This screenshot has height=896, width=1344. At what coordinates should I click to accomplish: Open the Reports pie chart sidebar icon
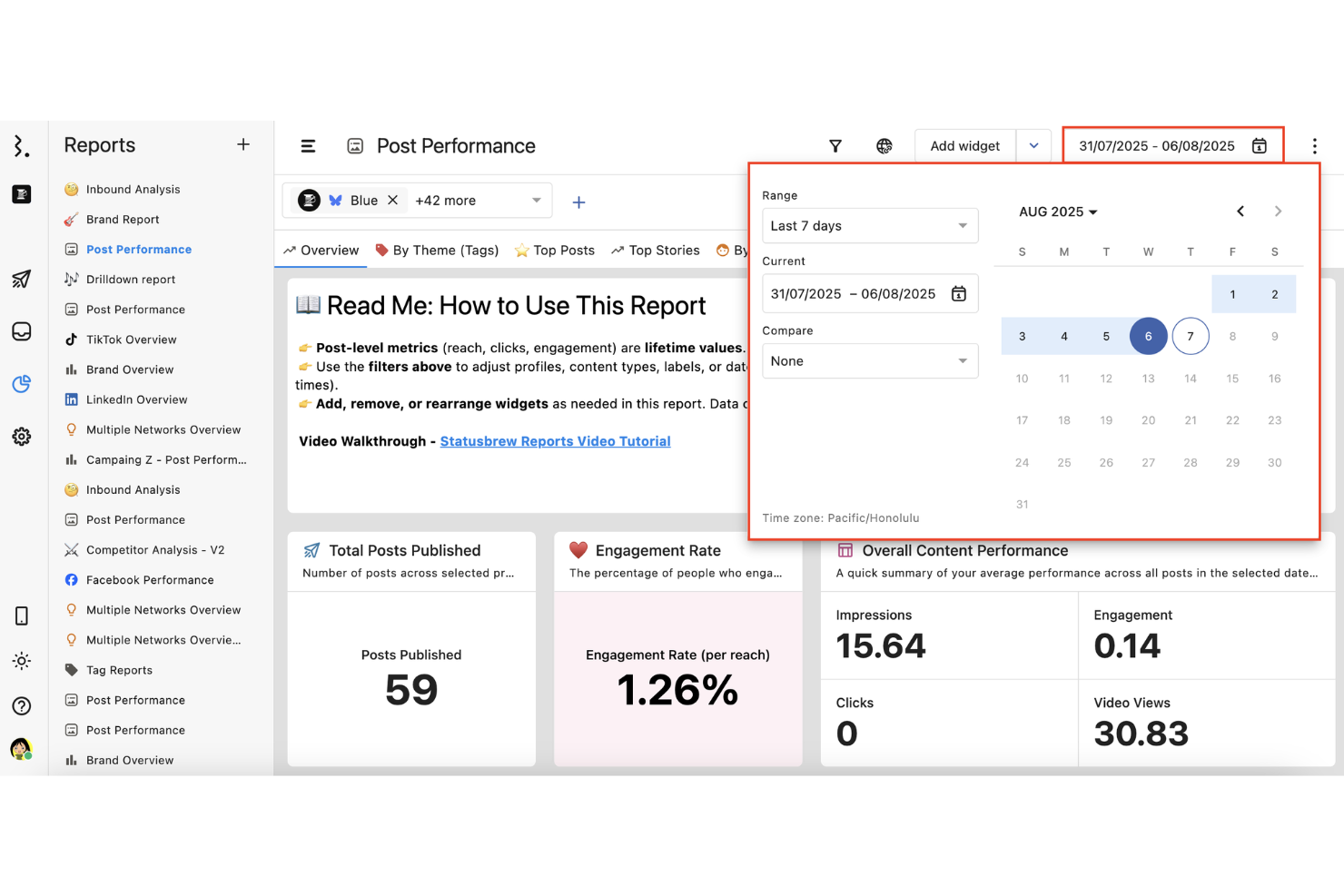click(22, 384)
